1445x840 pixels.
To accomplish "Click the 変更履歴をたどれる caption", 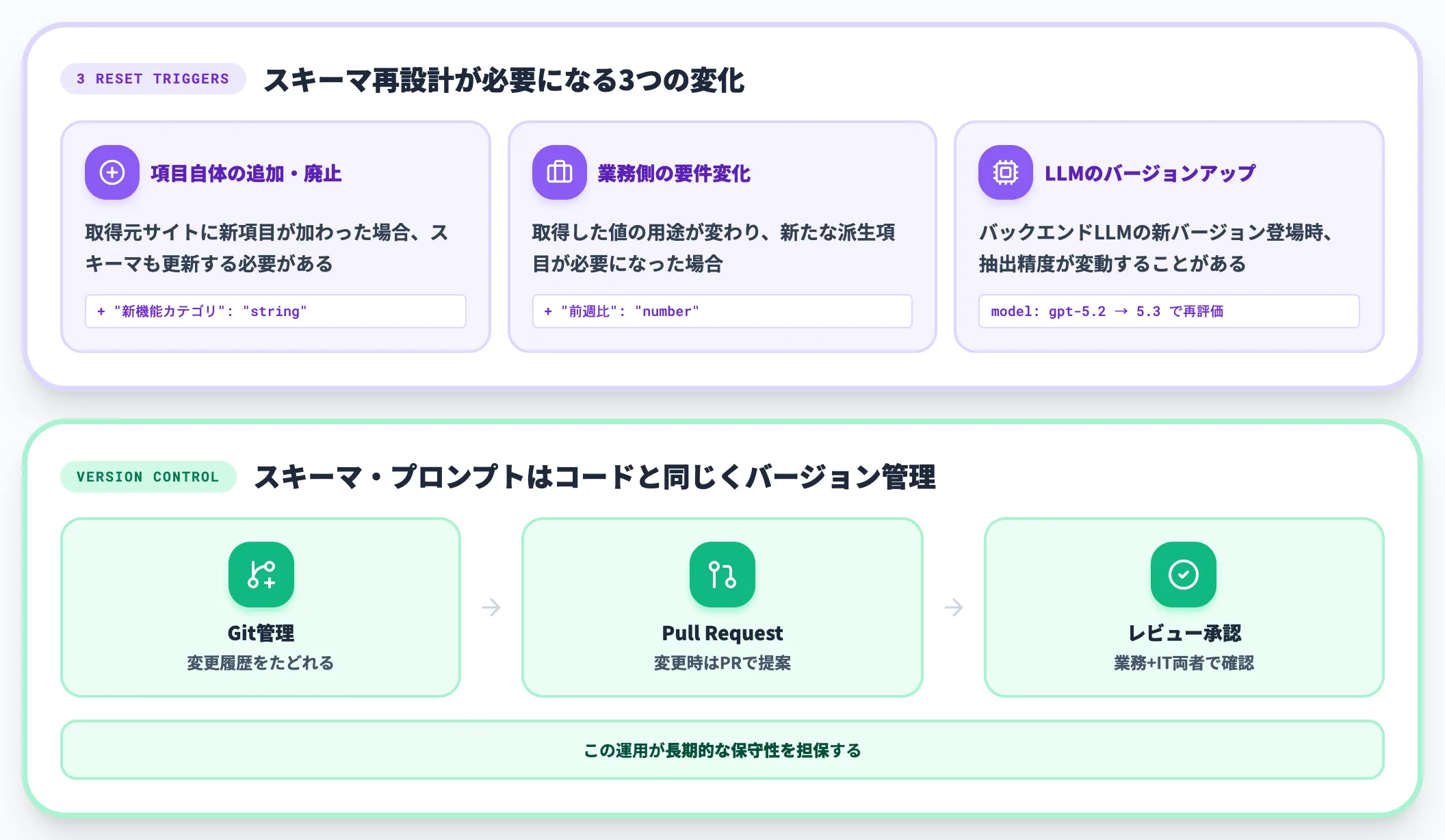I will point(261,663).
